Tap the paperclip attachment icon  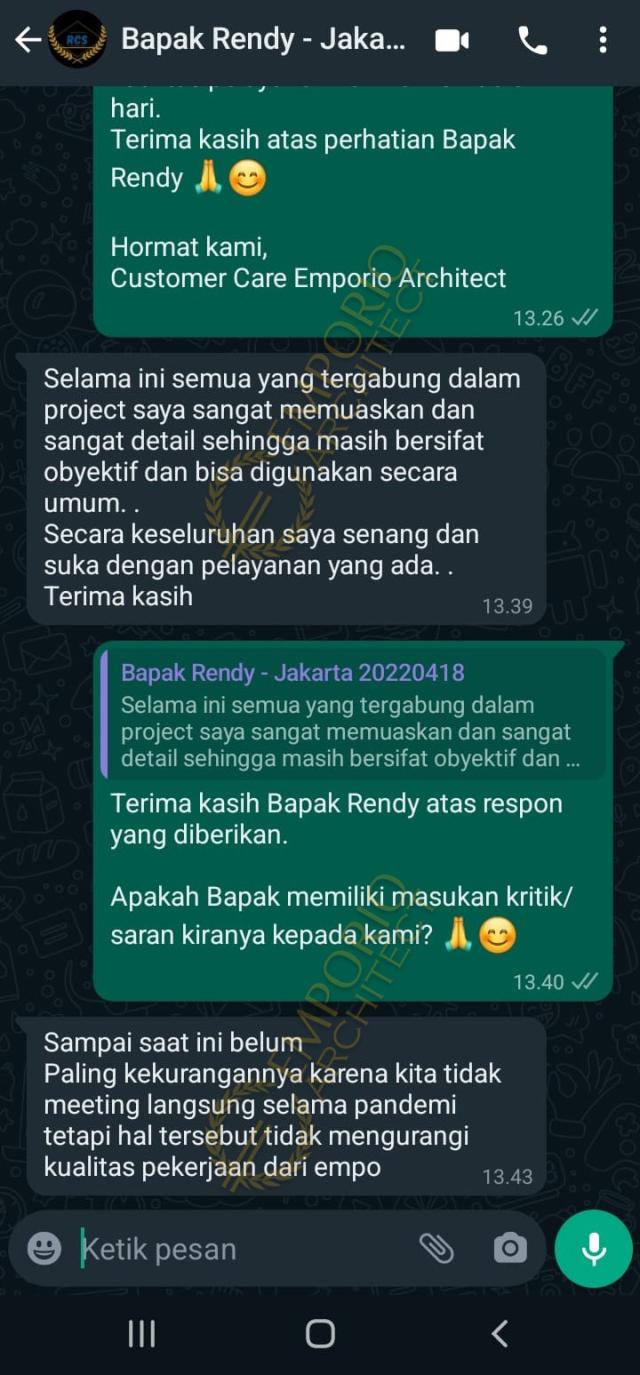(x=436, y=1248)
